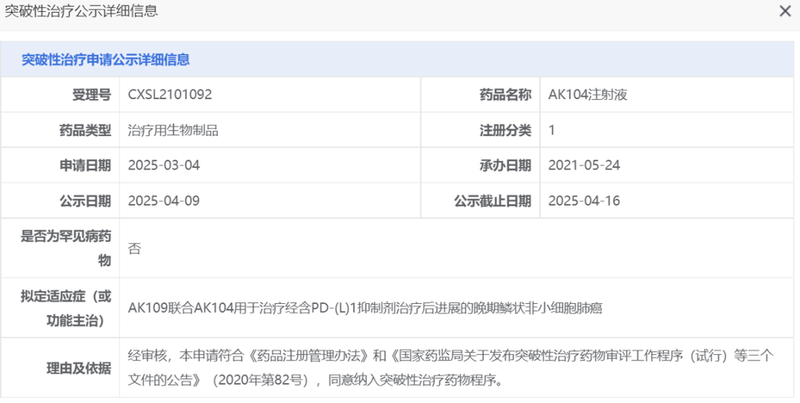This screenshot has height=403, width=800.
Task: Click the registration class value 1
Action: (553, 130)
